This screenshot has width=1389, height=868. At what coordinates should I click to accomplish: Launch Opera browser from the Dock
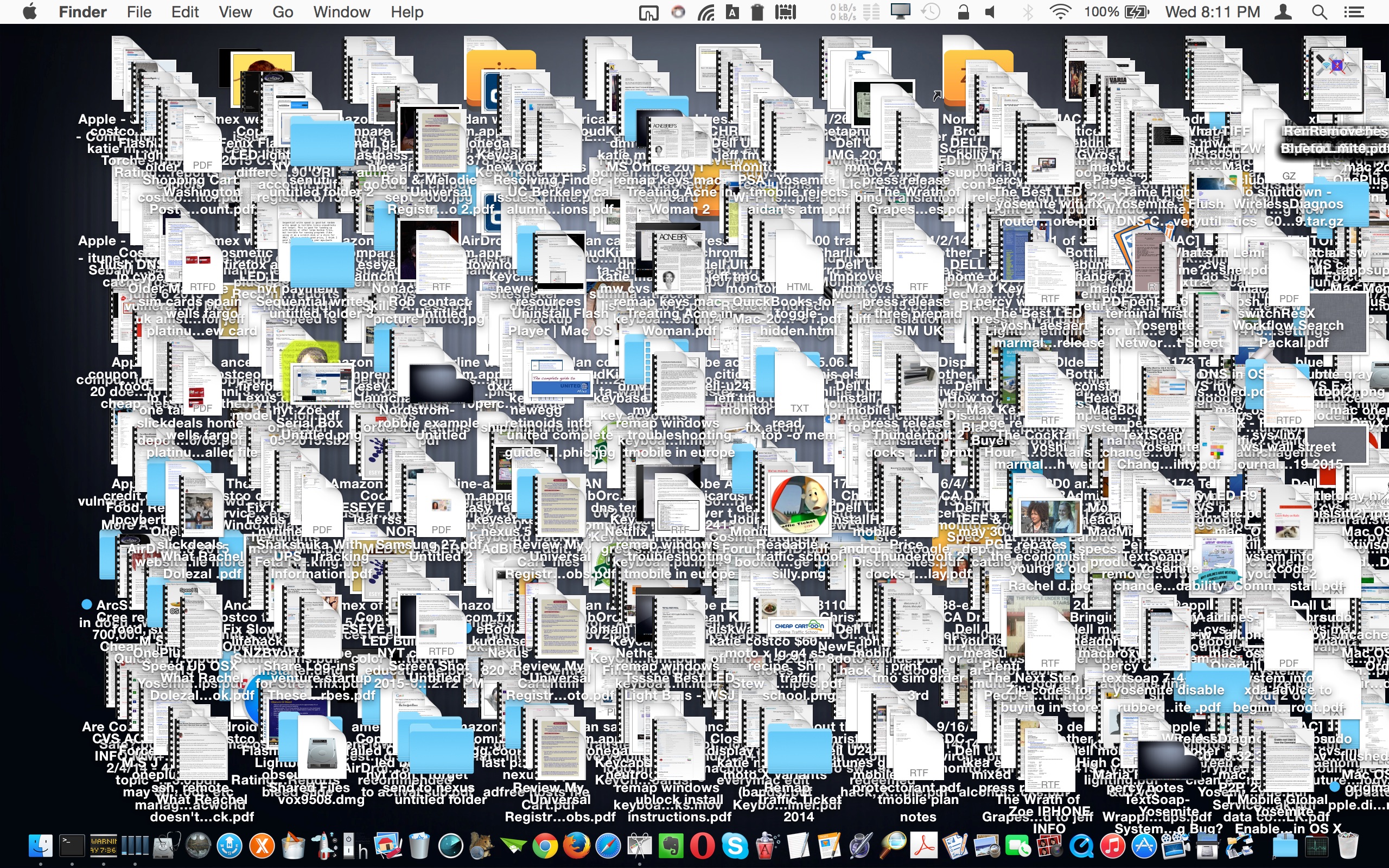coord(703,846)
